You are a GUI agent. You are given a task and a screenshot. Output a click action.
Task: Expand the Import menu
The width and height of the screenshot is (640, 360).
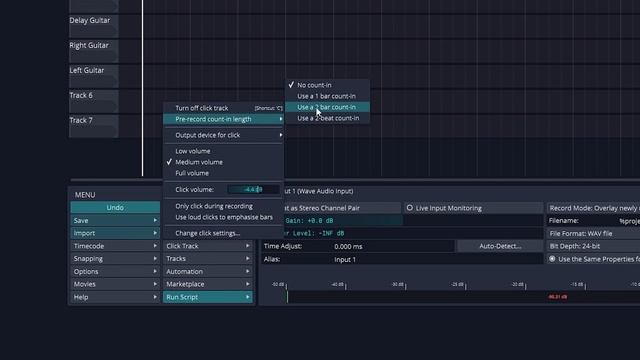tap(115, 233)
